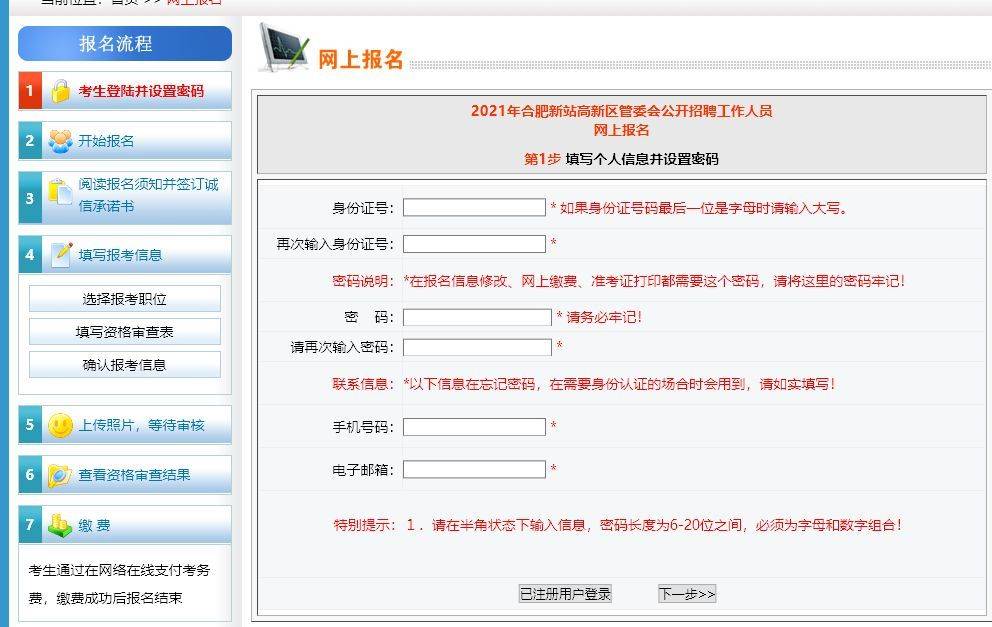Screen dimensions: 992x627
Task: Focus the 身份证号 input field
Action: [474, 208]
